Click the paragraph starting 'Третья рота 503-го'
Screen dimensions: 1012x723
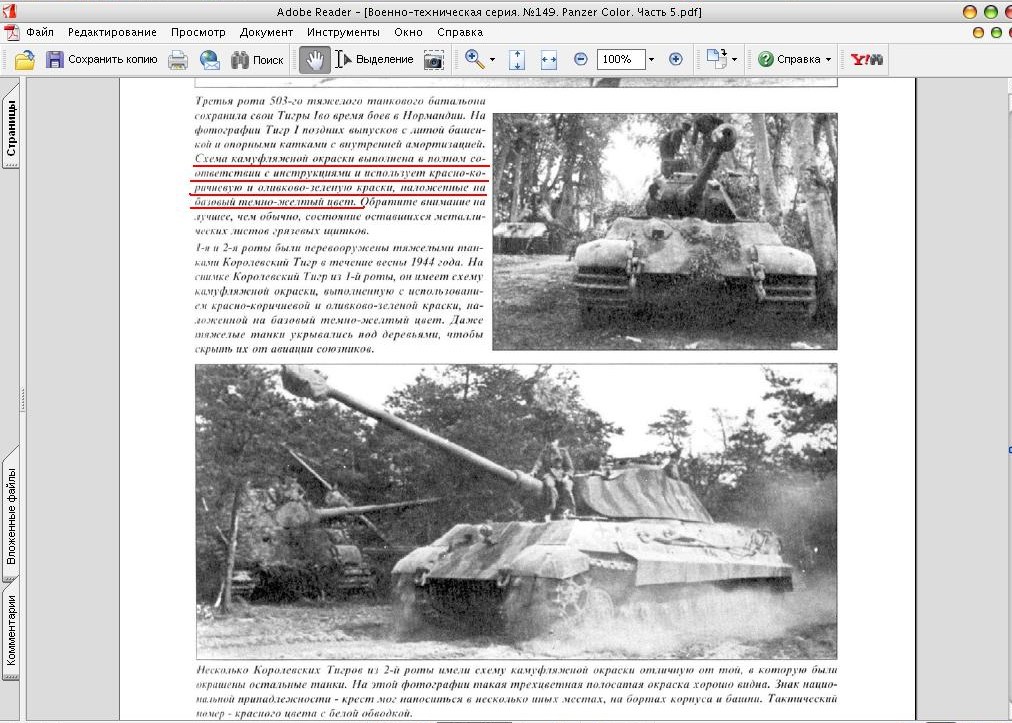339,166
